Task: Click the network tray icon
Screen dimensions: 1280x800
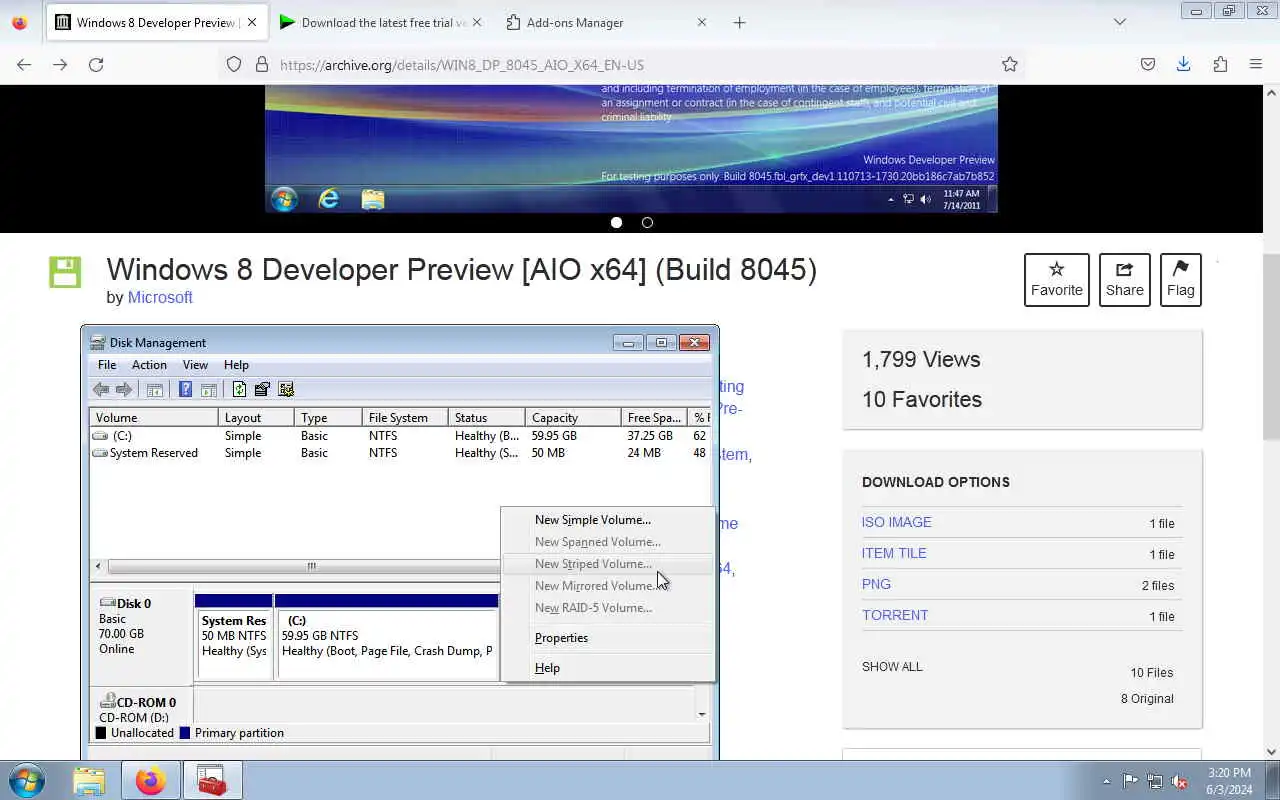Action: (x=1155, y=781)
